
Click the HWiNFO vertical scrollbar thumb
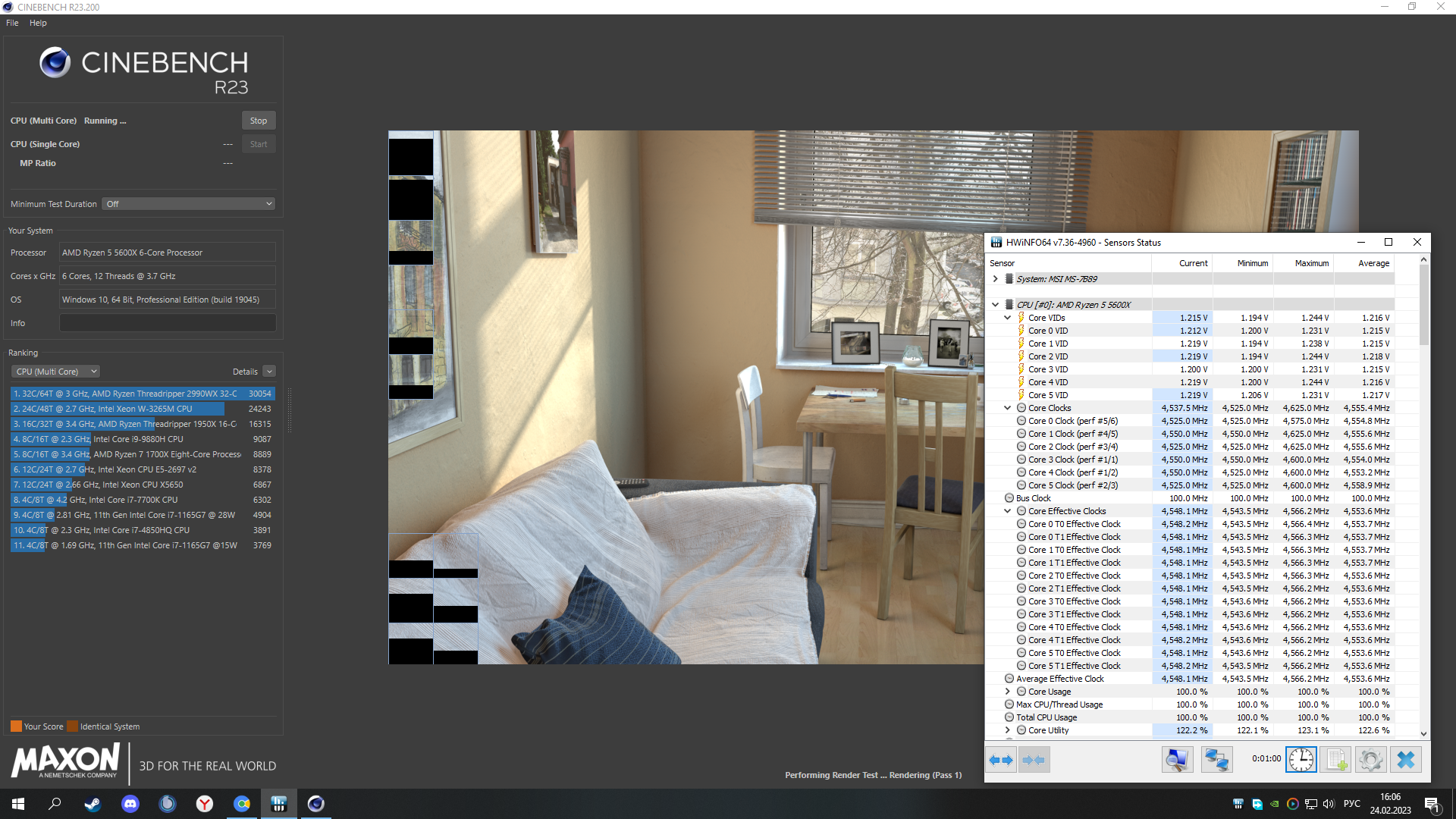tap(1423, 303)
